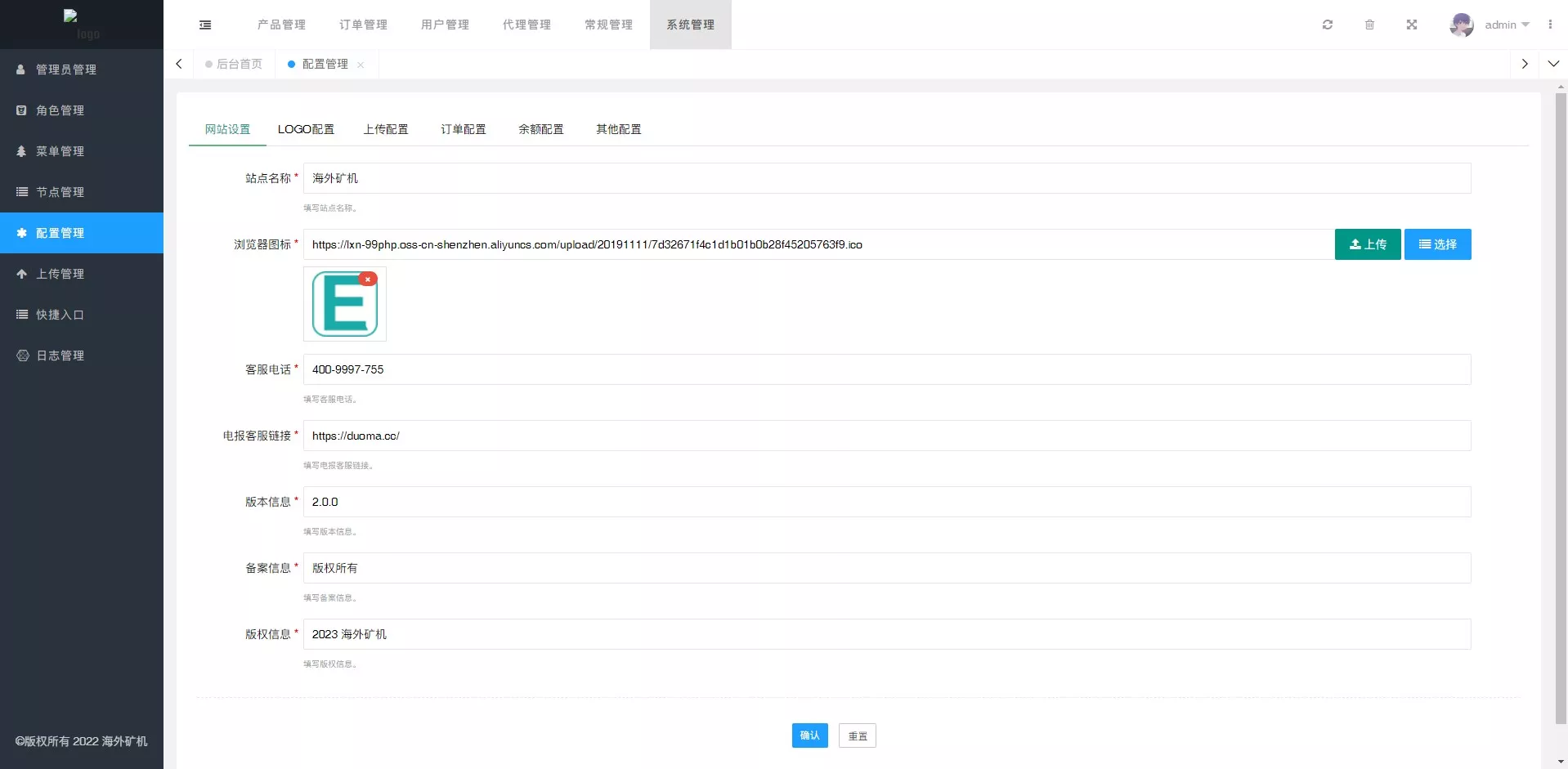Open the 订单管理 top menu
The height and width of the screenshot is (769, 1568).
coord(363,25)
